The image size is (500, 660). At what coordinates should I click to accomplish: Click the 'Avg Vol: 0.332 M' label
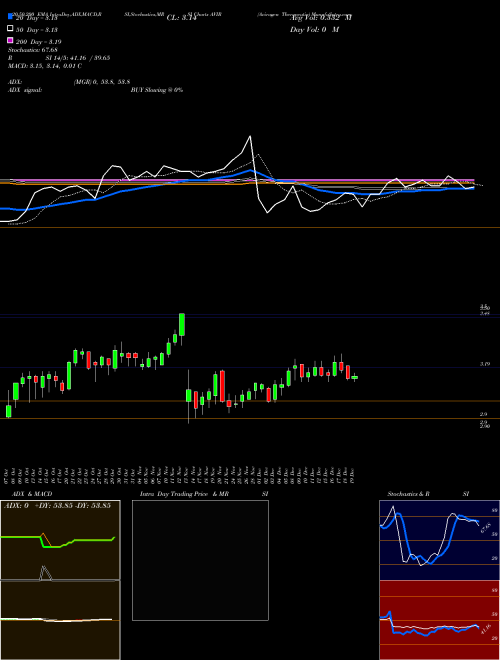(321, 18)
